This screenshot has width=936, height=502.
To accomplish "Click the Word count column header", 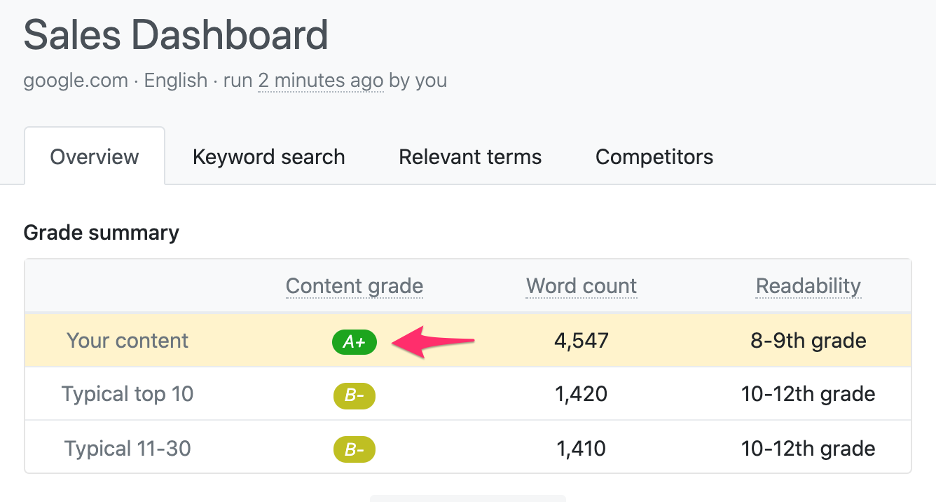I will pyautogui.click(x=581, y=286).
